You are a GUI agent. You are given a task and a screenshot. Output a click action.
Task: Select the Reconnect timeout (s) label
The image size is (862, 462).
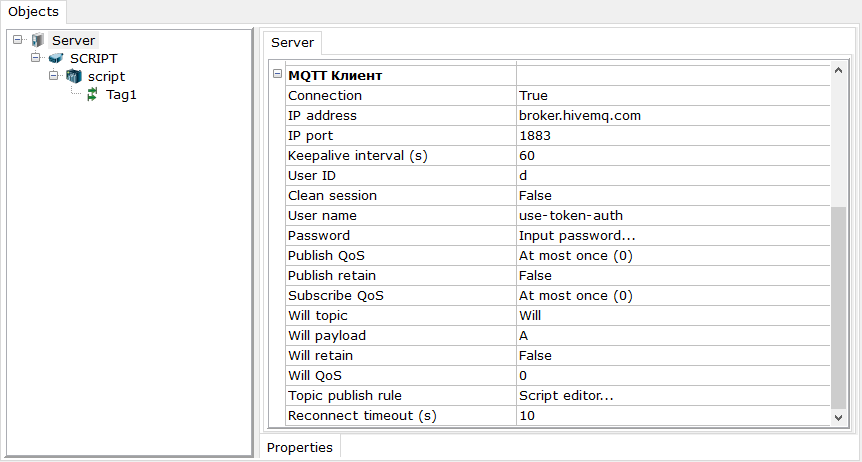[362, 416]
